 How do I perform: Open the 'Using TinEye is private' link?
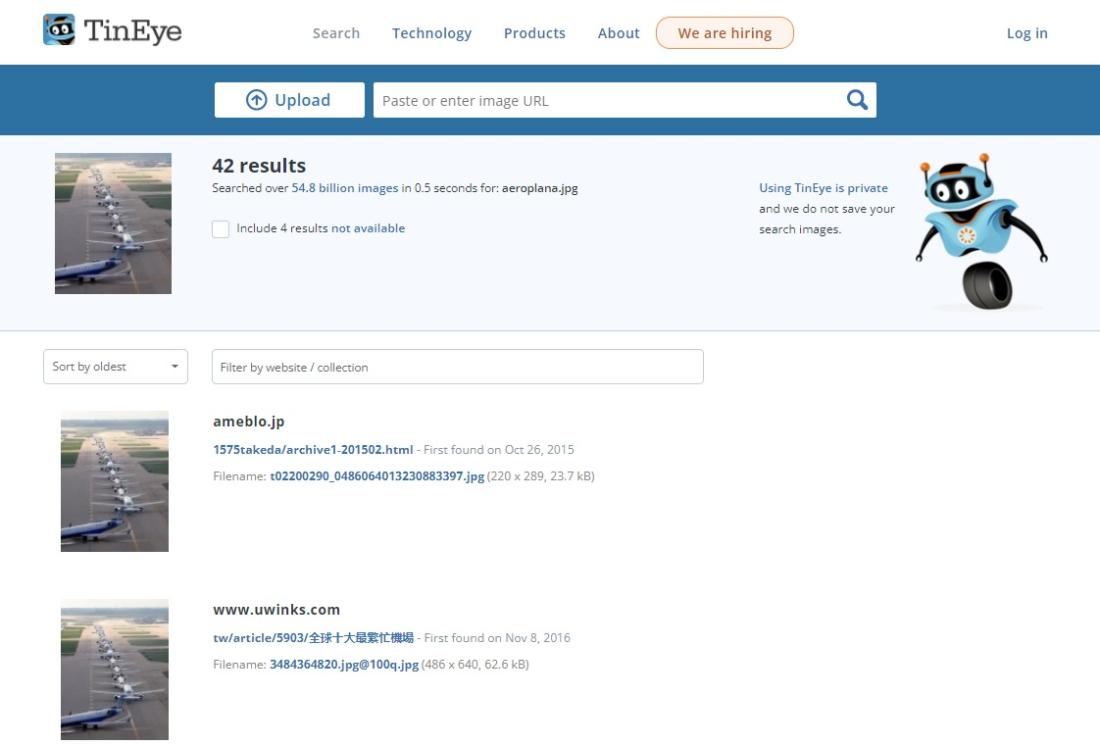[824, 188]
